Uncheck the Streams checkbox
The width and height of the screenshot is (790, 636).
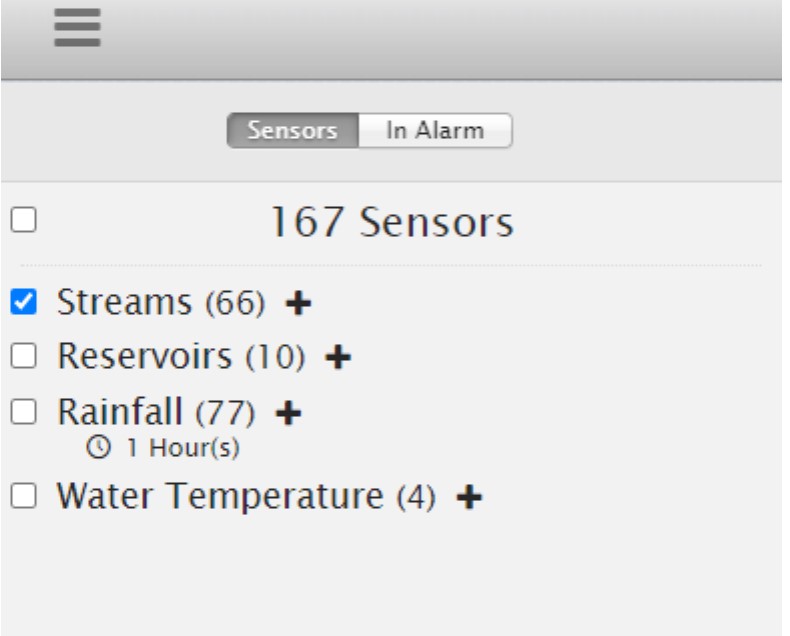coord(22,302)
